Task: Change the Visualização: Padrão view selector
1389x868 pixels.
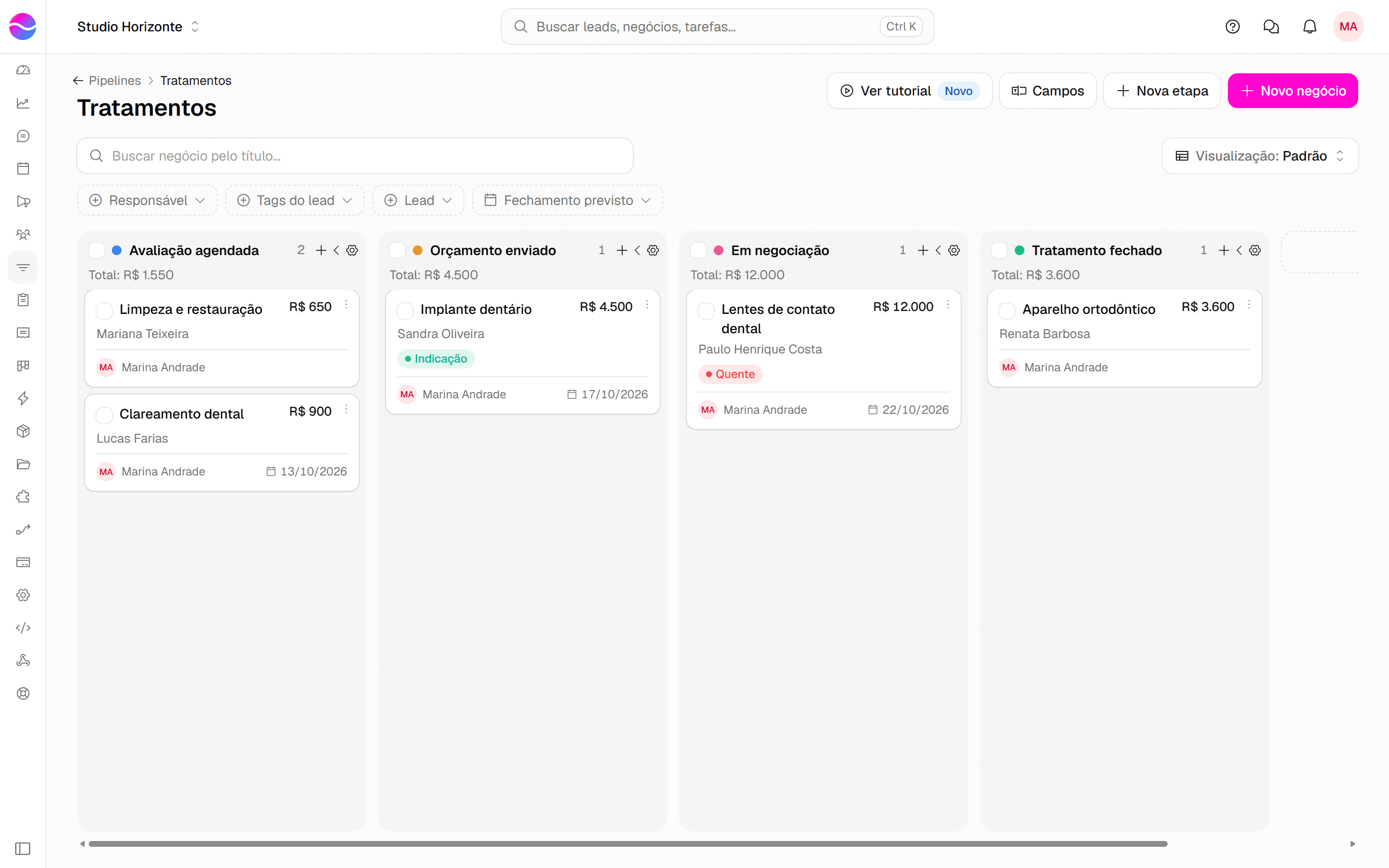Action: [x=1260, y=156]
